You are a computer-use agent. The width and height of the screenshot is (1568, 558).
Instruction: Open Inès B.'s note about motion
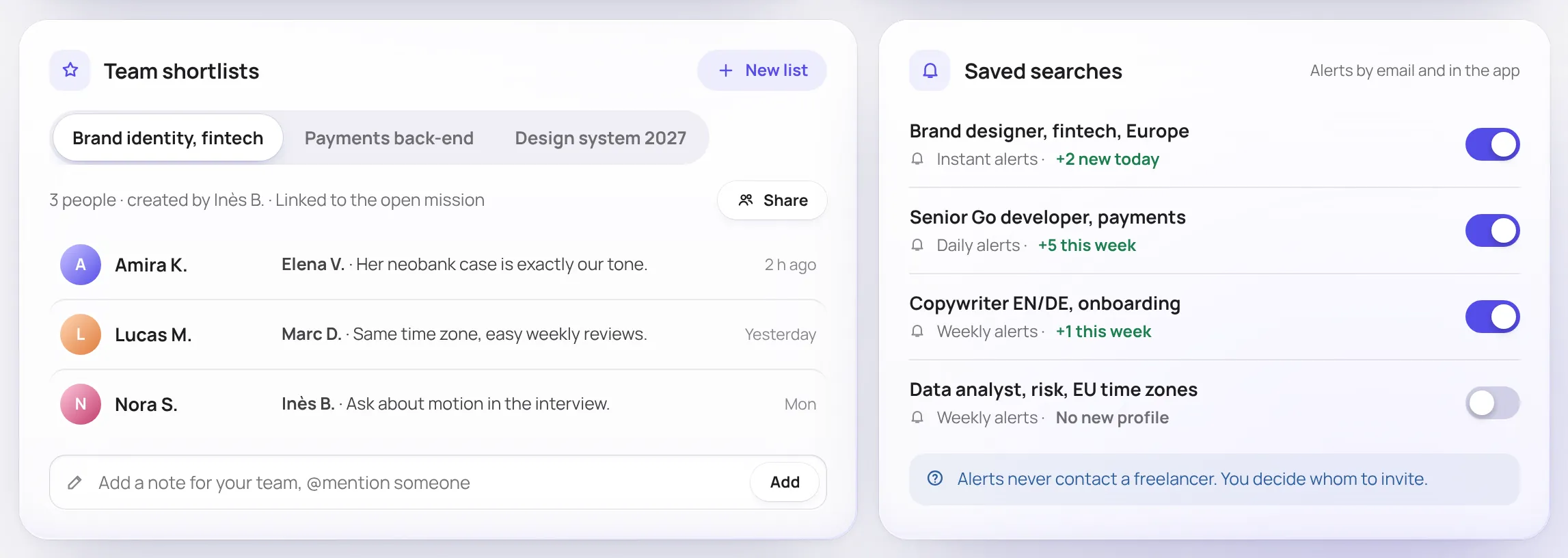(x=446, y=404)
